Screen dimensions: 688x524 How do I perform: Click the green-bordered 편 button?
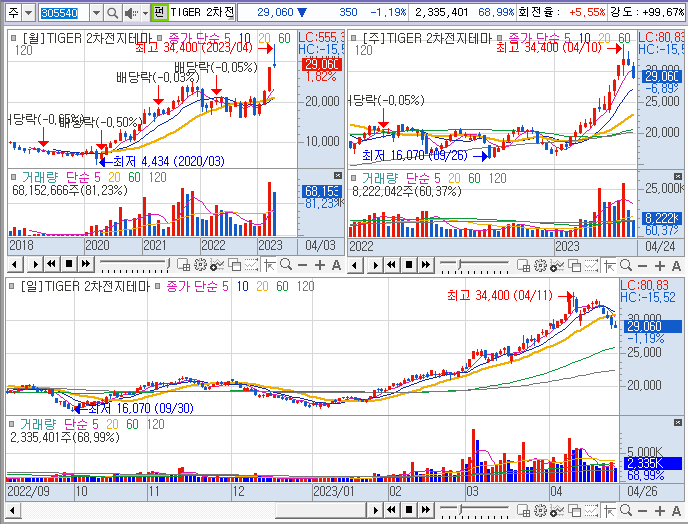point(159,12)
